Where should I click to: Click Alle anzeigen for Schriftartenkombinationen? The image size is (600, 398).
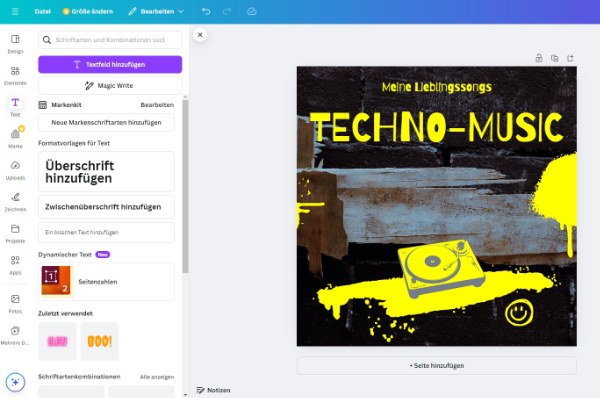pos(157,377)
